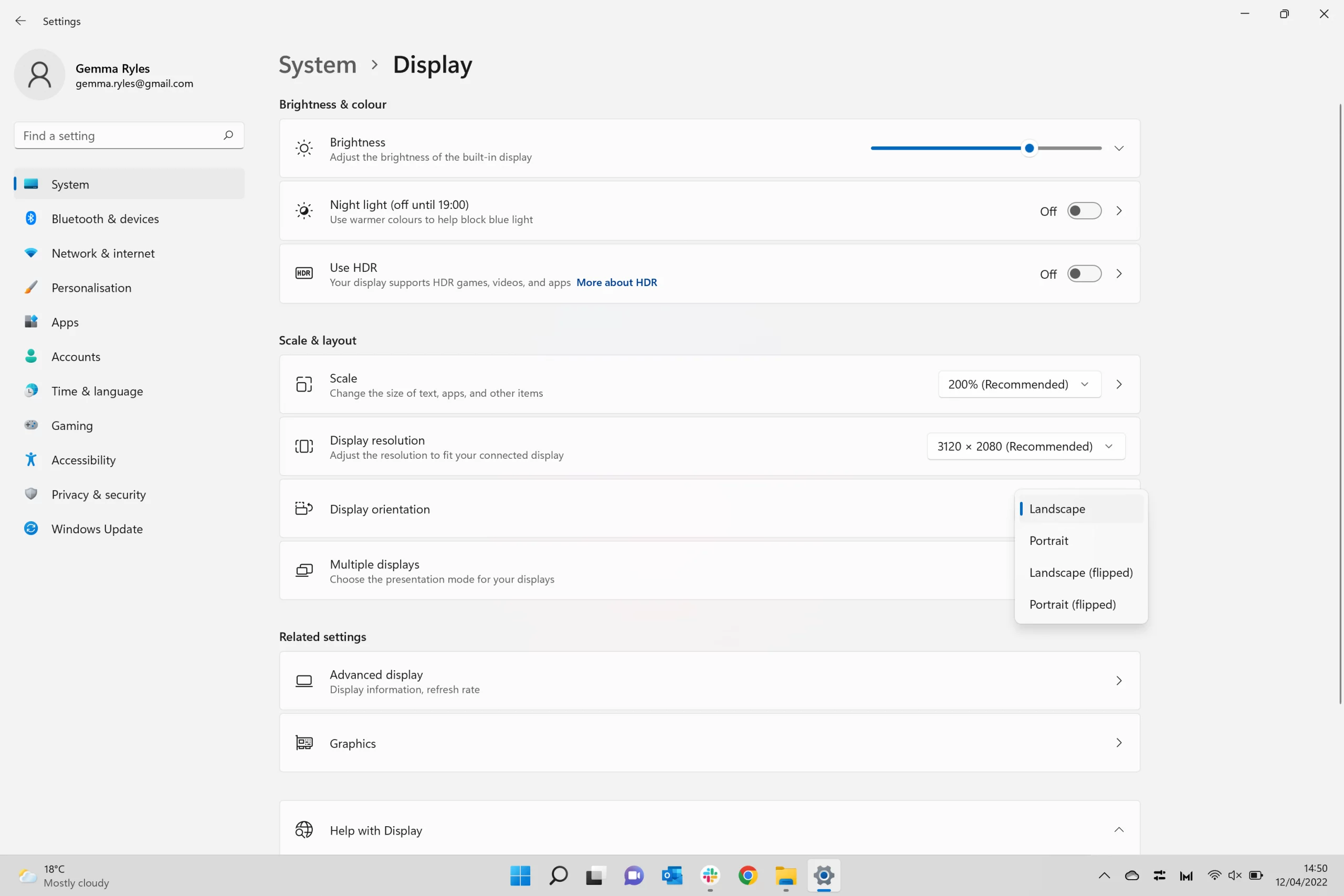Toggle Night light switch off
Viewport: 1344px width, 896px height.
click(1083, 211)
